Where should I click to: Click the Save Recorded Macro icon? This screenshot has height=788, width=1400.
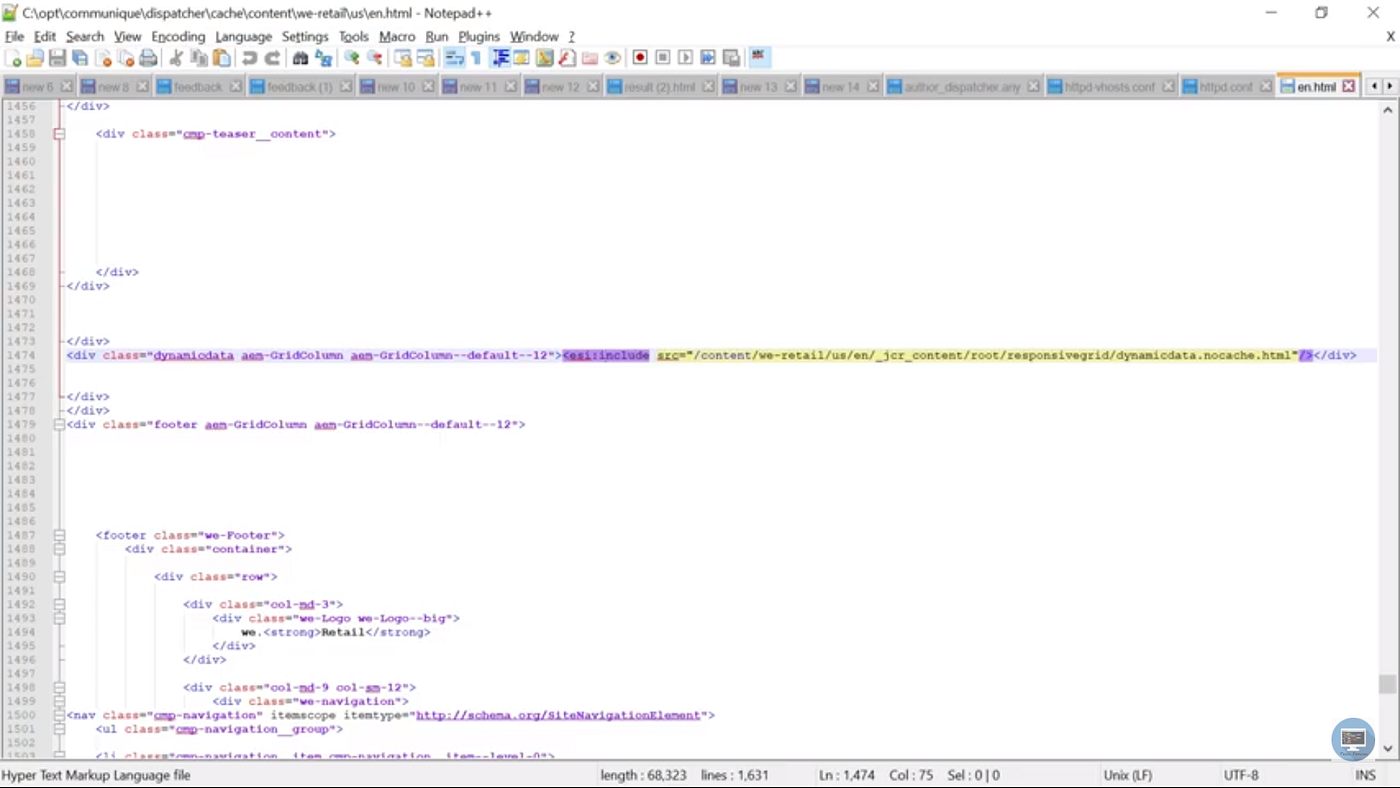(x=731, y=58)
